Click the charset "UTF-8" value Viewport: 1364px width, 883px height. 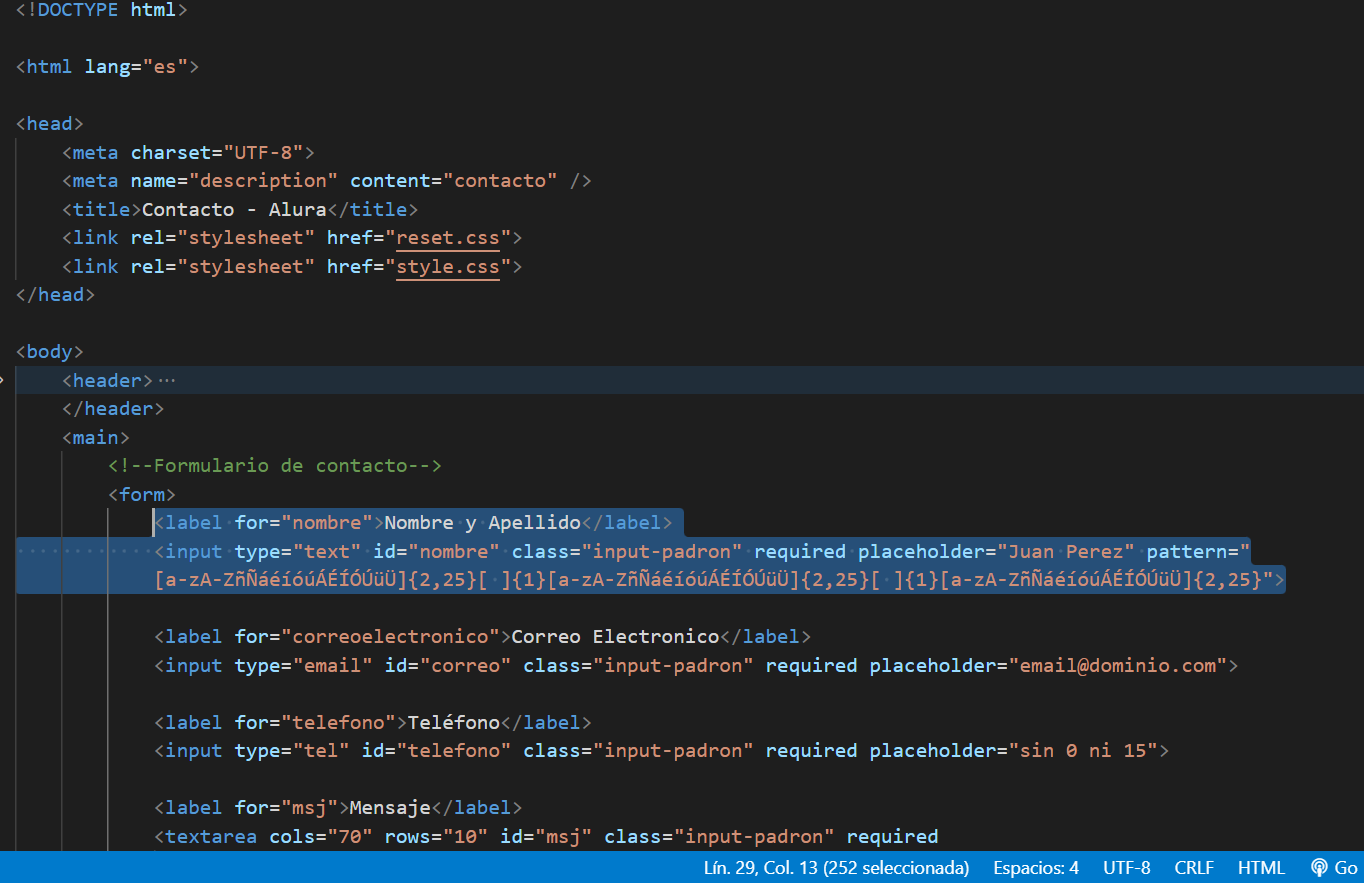264,152
